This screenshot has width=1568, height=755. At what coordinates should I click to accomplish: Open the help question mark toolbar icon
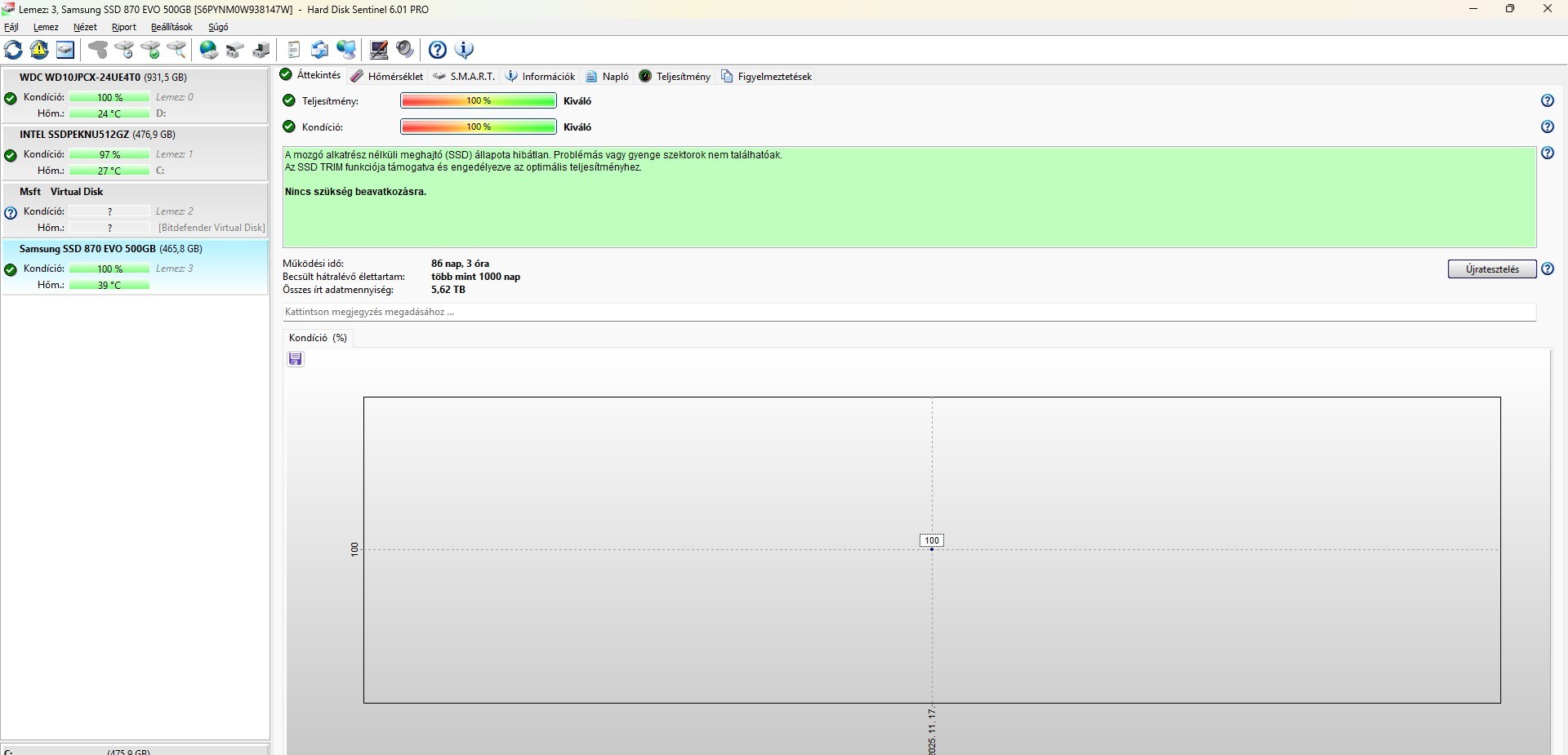pos(438,50)
